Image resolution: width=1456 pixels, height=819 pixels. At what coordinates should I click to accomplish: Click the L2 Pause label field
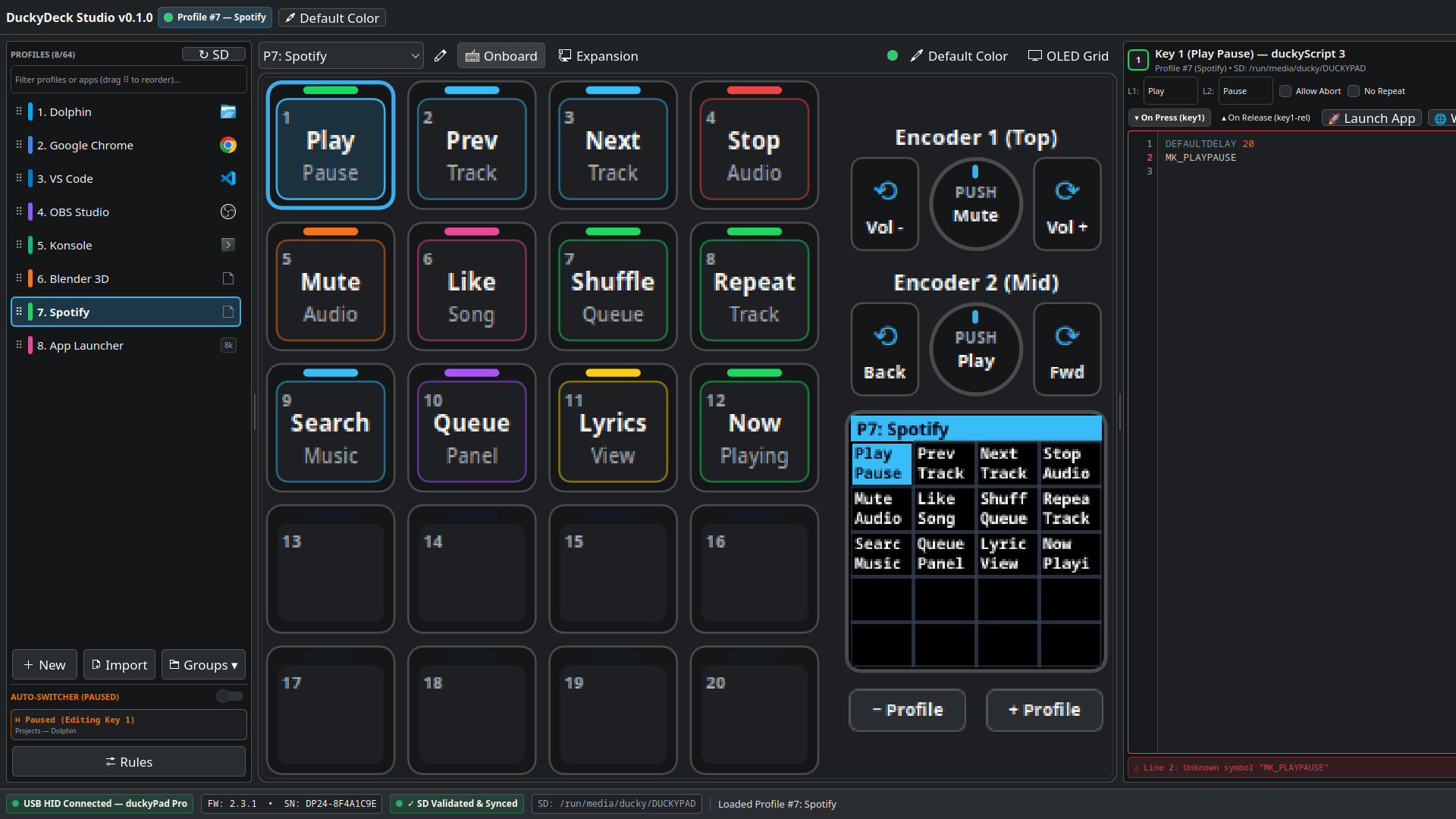coord(1246,91)
